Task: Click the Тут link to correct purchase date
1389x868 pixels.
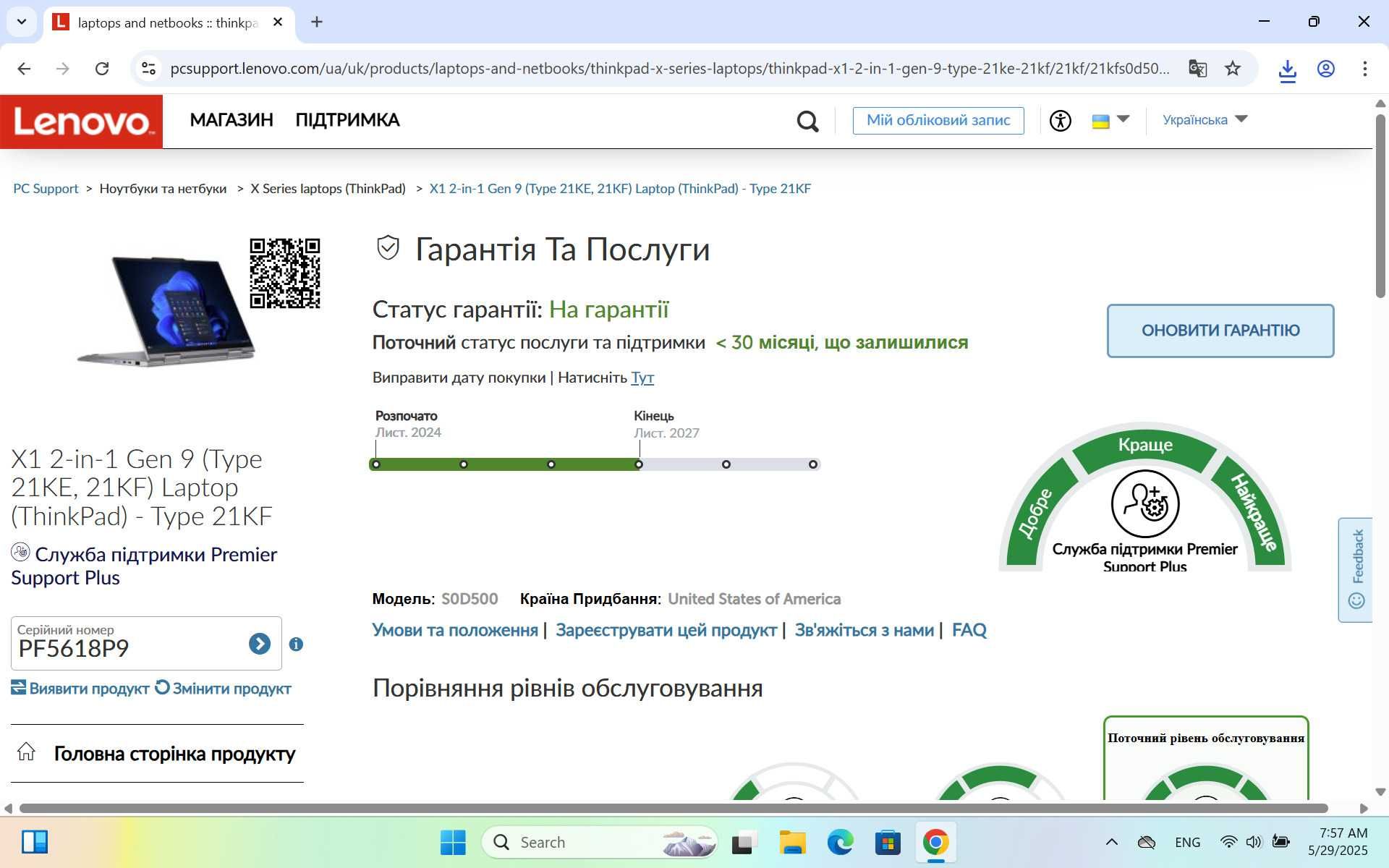Action: pyautogui.click(x=642, y=378)
